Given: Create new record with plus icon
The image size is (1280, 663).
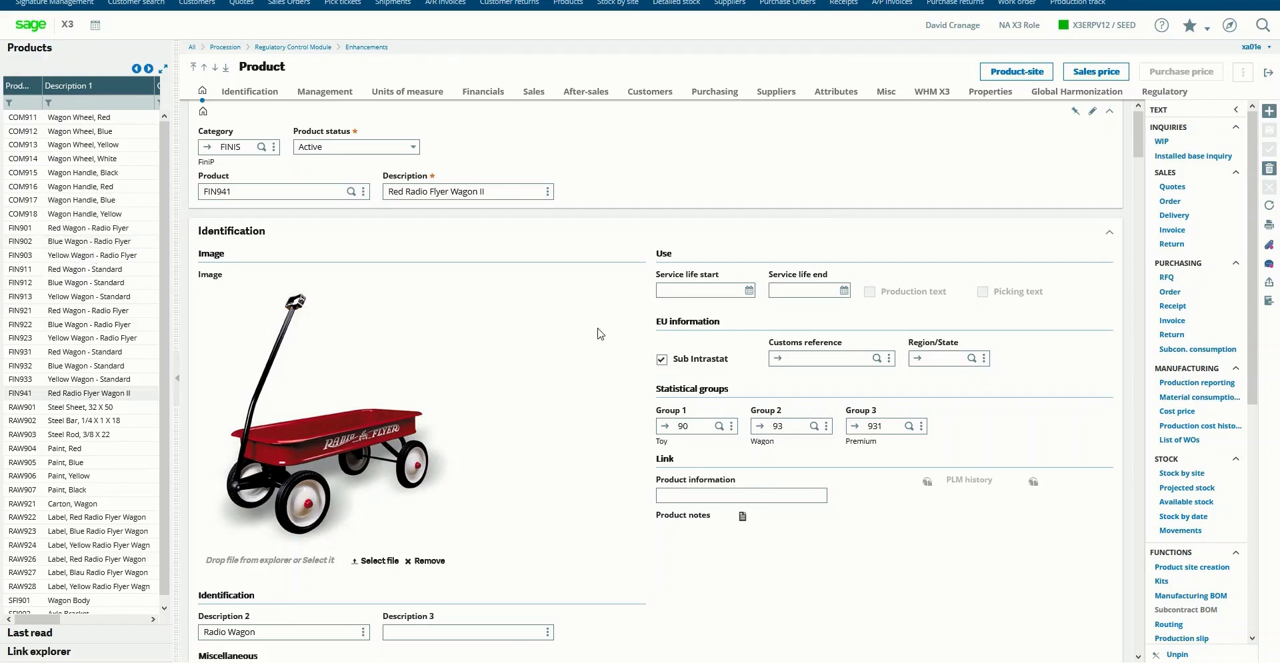Looking at the screenshot, I should 1269,111.
